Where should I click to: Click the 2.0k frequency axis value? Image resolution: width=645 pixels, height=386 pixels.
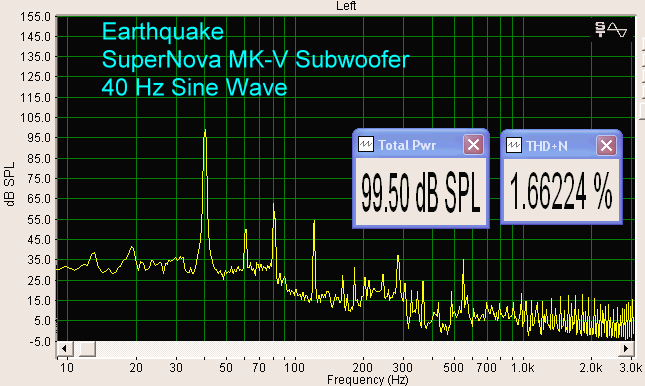pyautogui.click(x=591, y=367)
